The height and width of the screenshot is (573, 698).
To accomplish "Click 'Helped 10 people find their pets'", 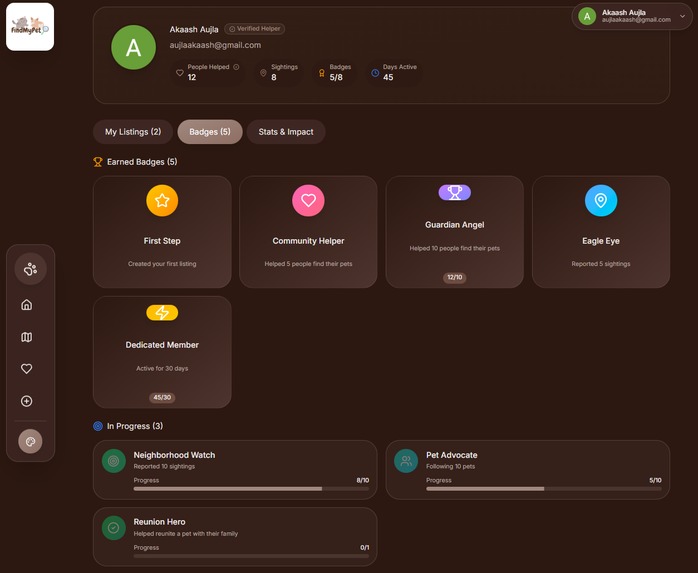I will tap(455, 248).
